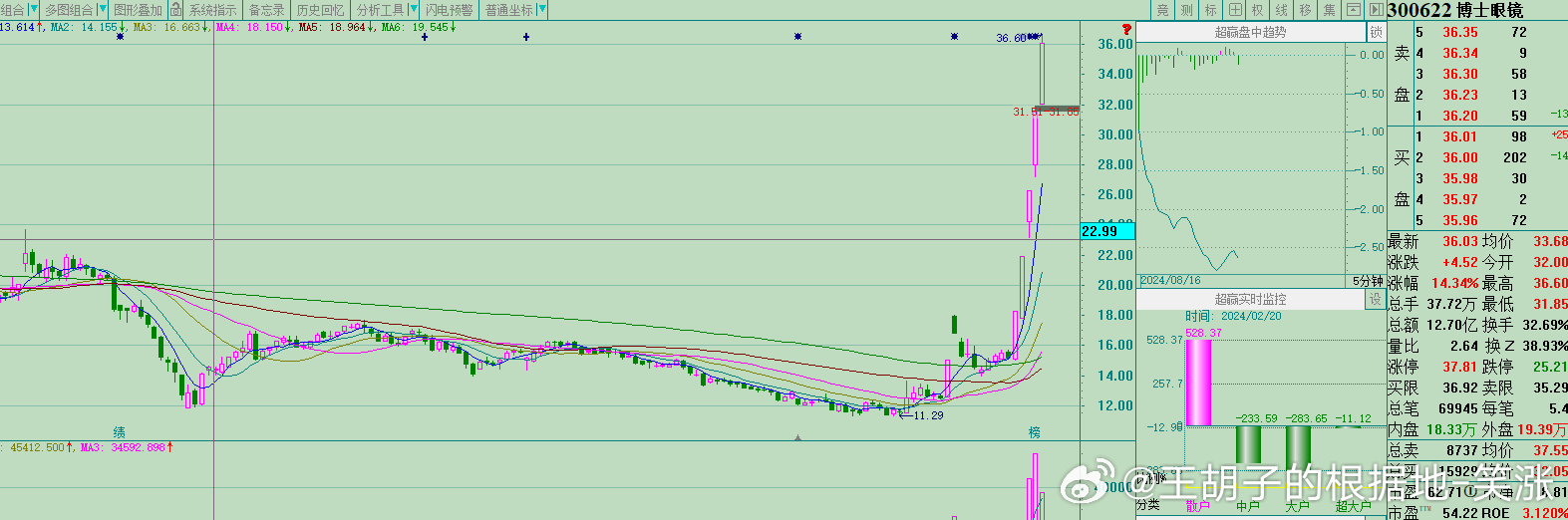
Task: Open the 多图组合 menu
Action: (69, 10)
